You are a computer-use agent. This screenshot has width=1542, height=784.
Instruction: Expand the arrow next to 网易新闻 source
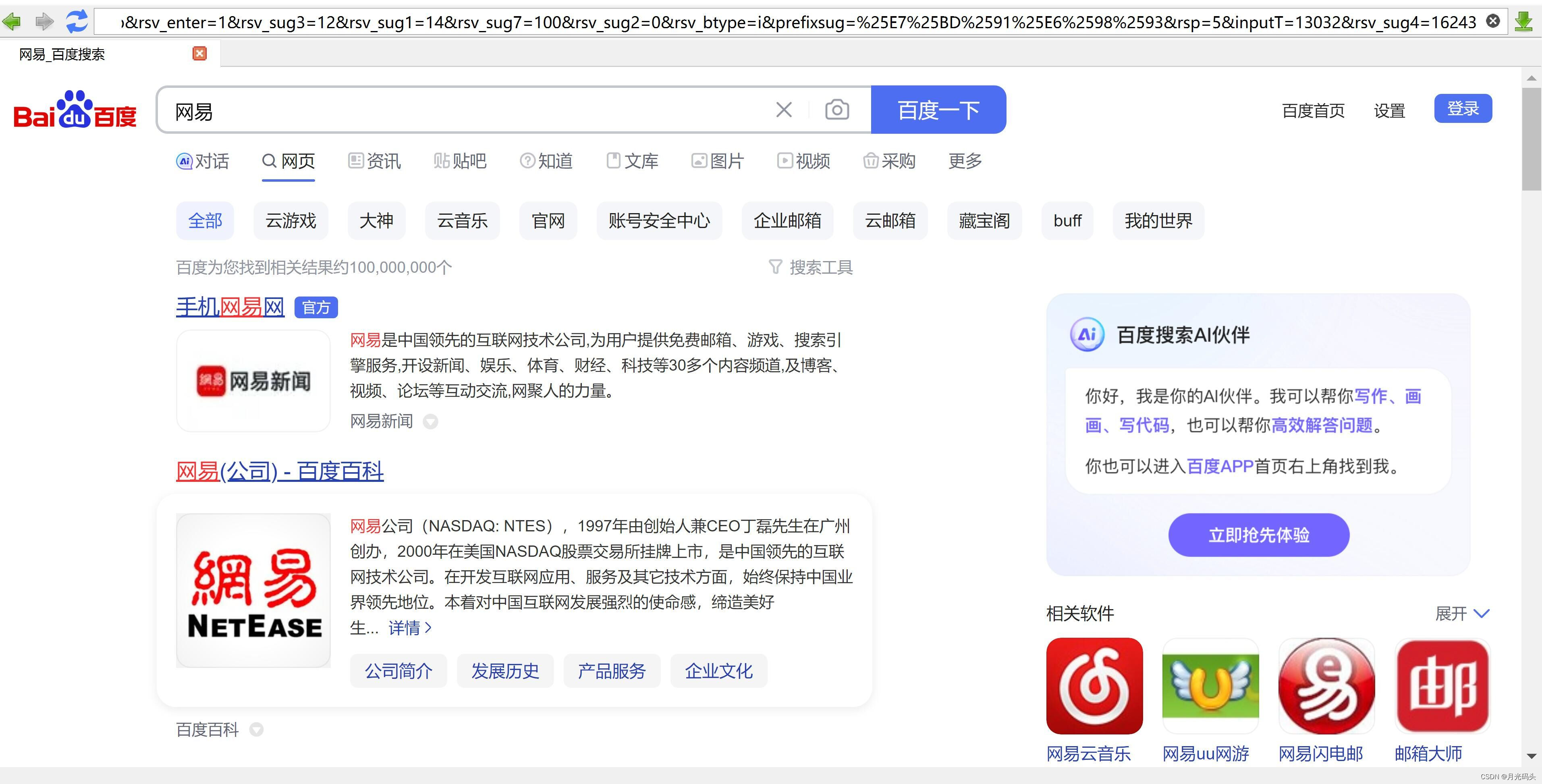(x=430, y=422)
